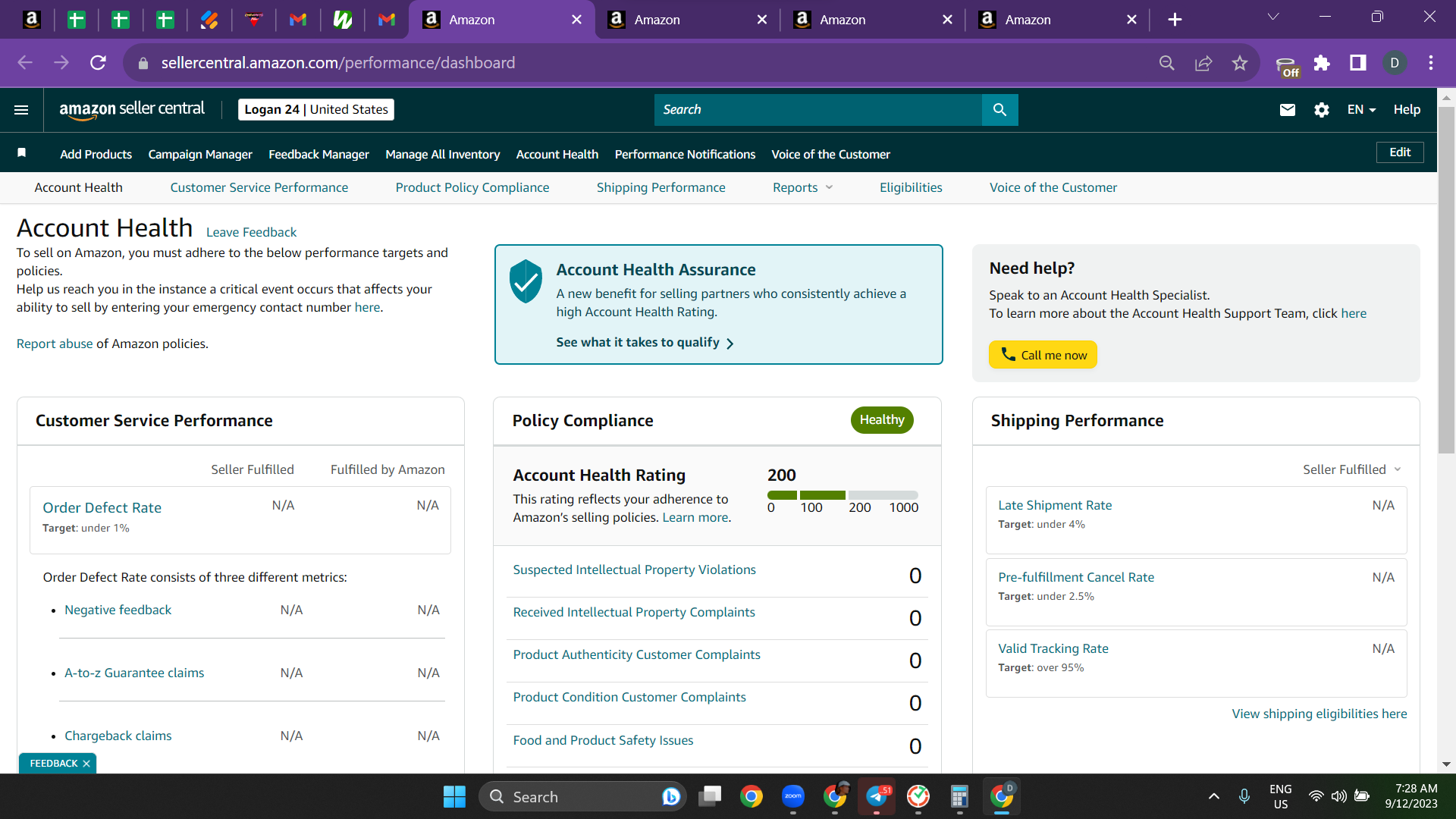Open the Valid Tracking Rate link
This screenshot has height=819, width=1456.
[1053, 648]
